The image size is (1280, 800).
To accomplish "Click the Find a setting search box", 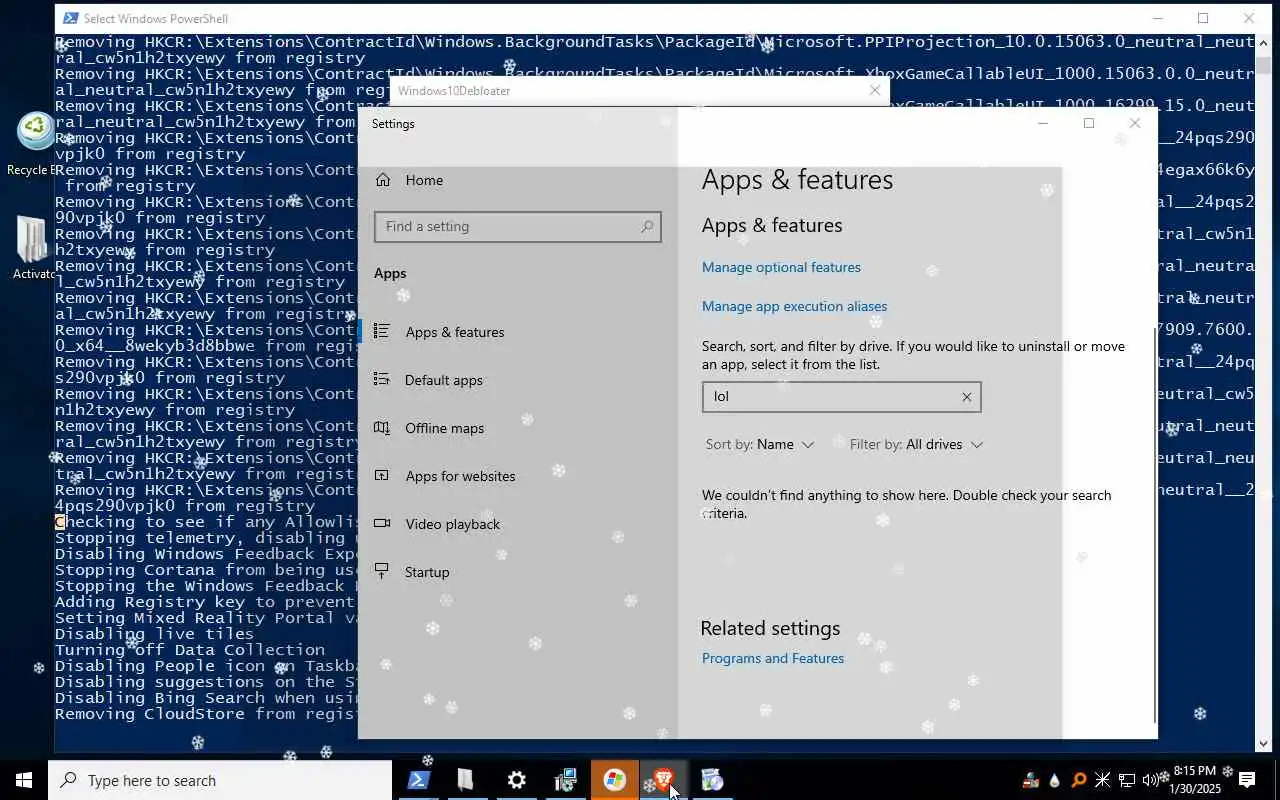I will coord(518,226).
